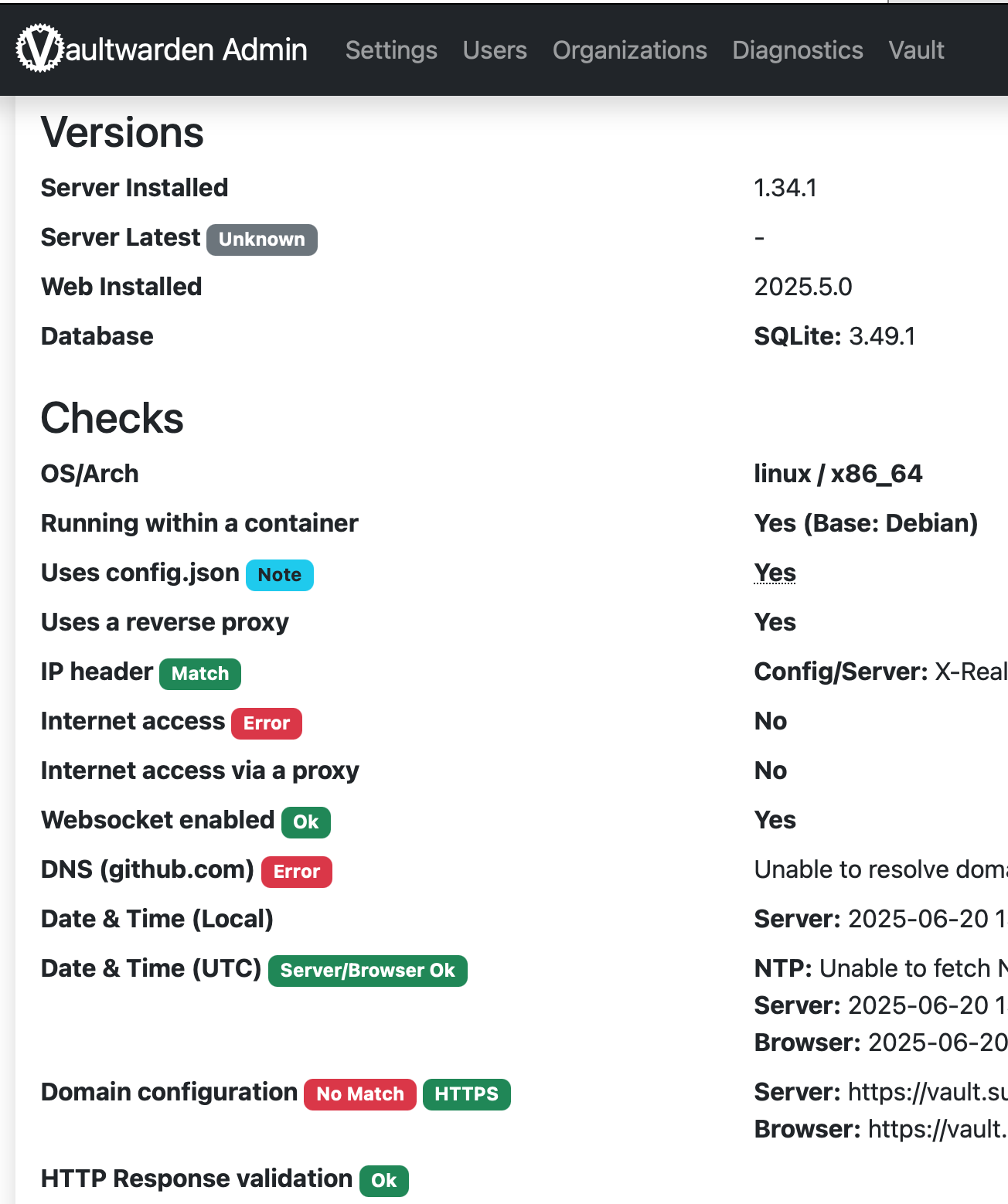Select the Config/Server IP header value
Viewport: 1008px width, 1204px height.
point(881,672)
